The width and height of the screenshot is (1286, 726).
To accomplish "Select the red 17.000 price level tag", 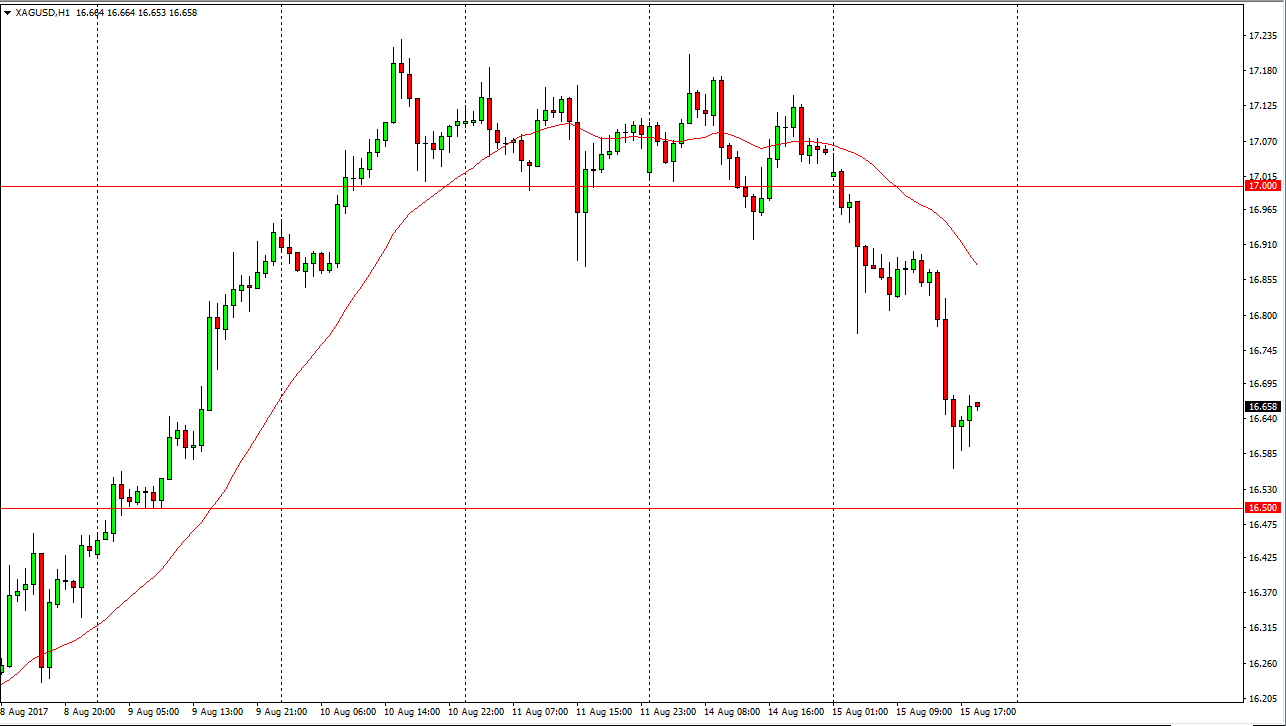I will point(1262,186).
